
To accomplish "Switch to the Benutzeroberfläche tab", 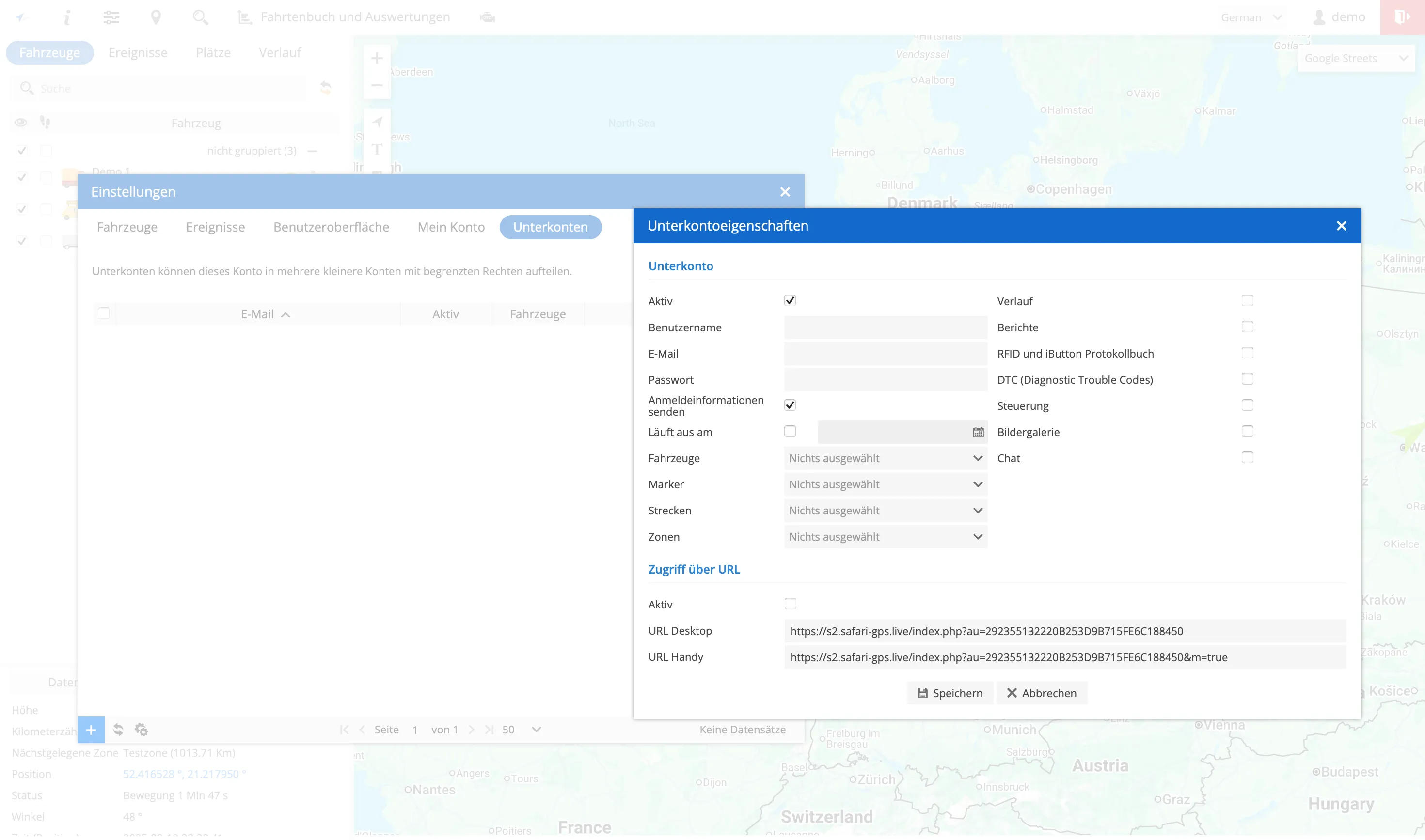I will (x=331, y=227).
